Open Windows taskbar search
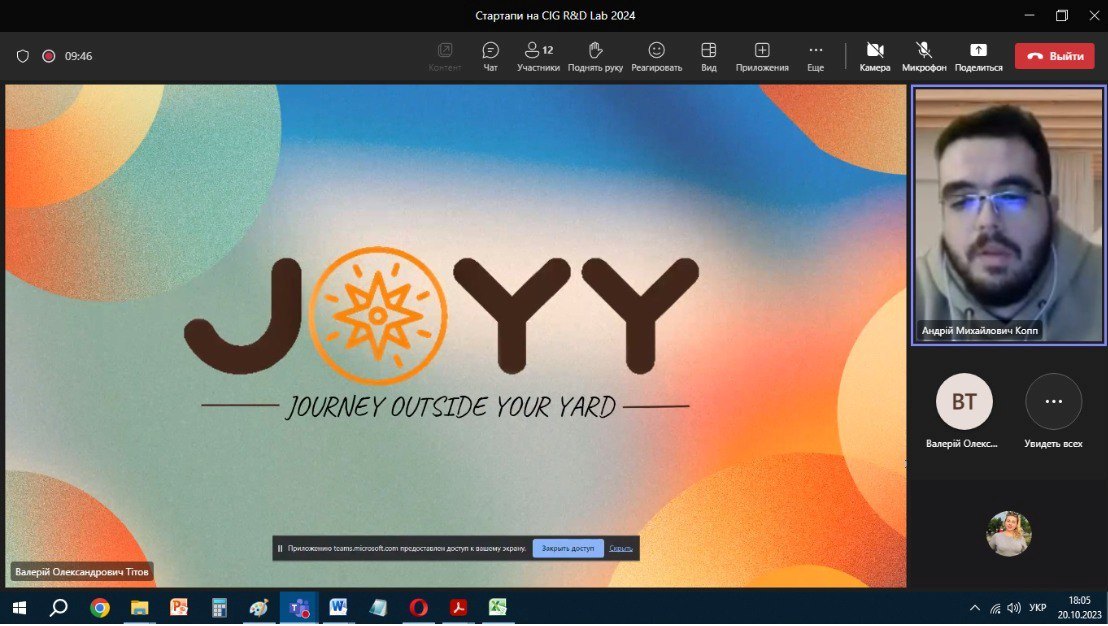Screen dimensions: 1108x626 (59, 608)
